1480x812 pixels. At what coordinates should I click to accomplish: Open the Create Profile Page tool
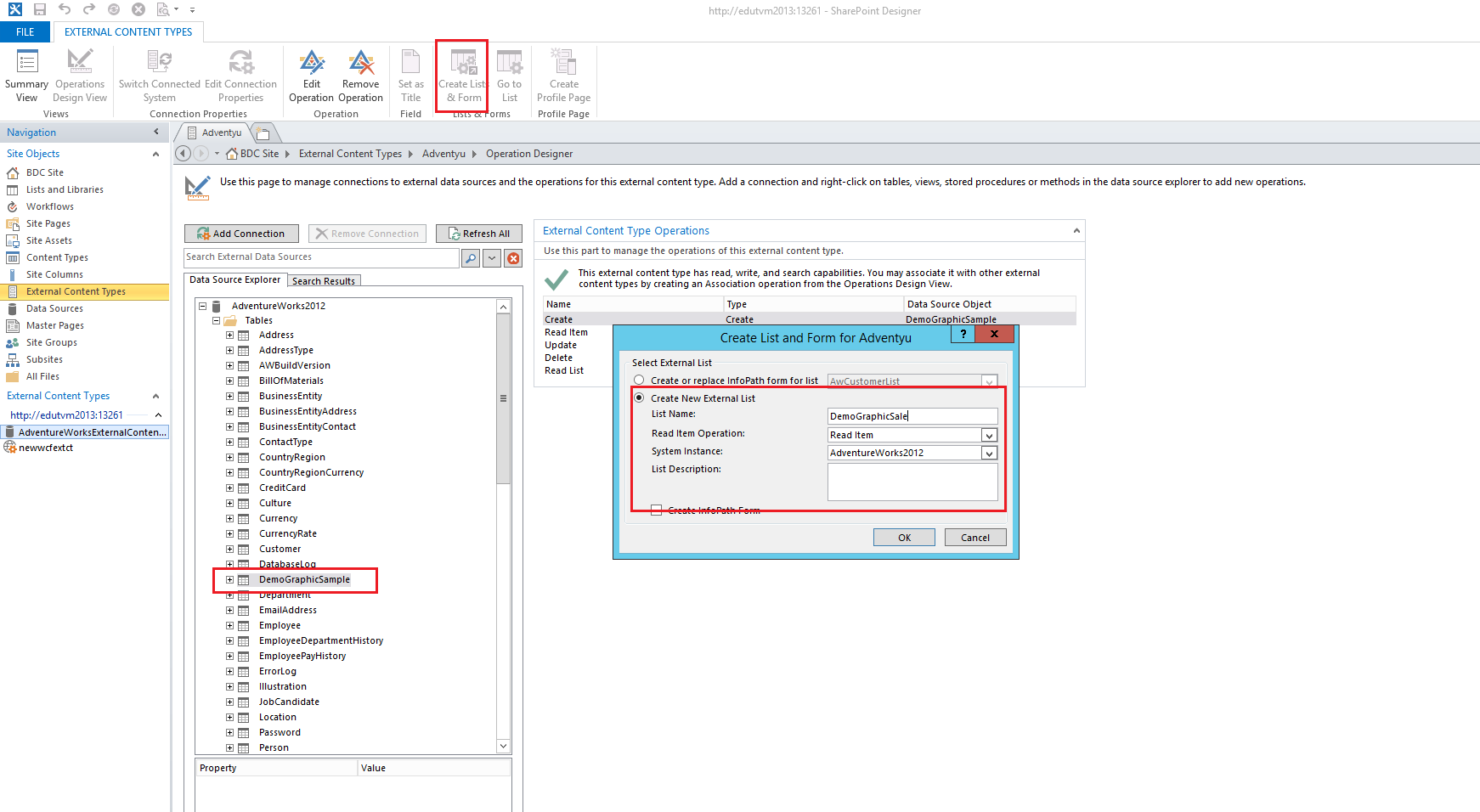pos(562,75)
